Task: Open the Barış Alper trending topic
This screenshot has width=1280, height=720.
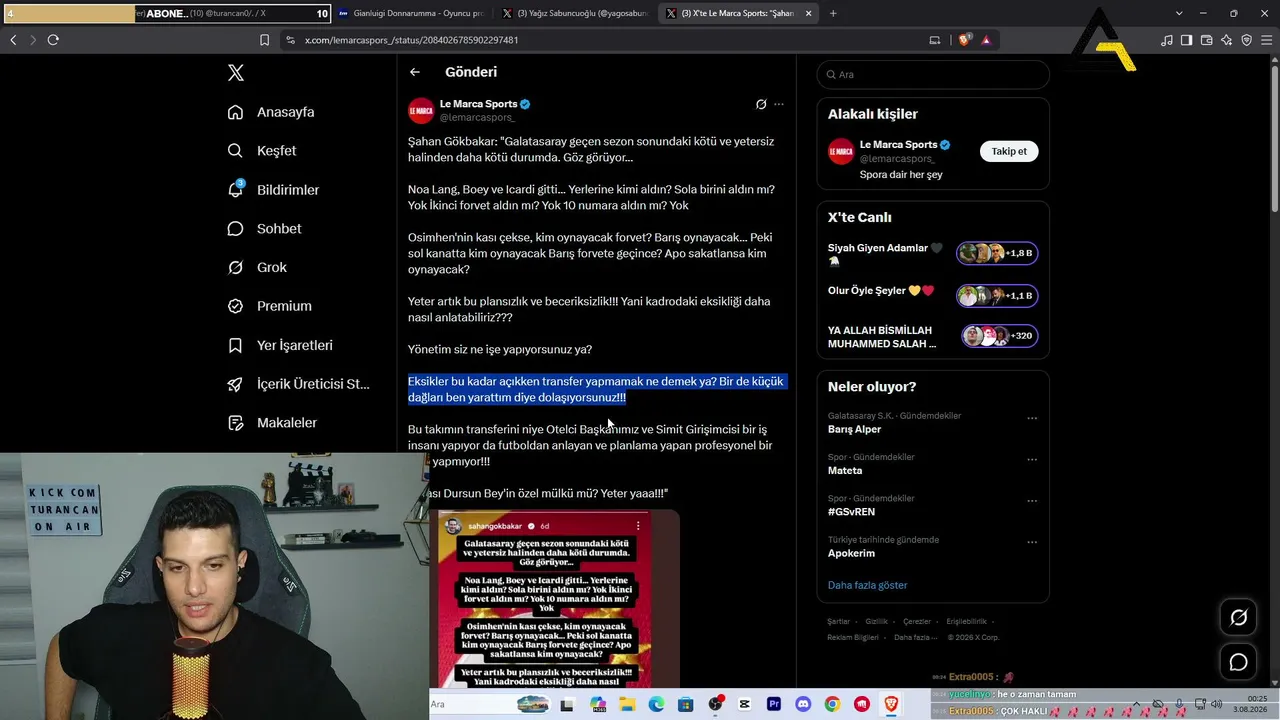Action: (x=854, y=429)
